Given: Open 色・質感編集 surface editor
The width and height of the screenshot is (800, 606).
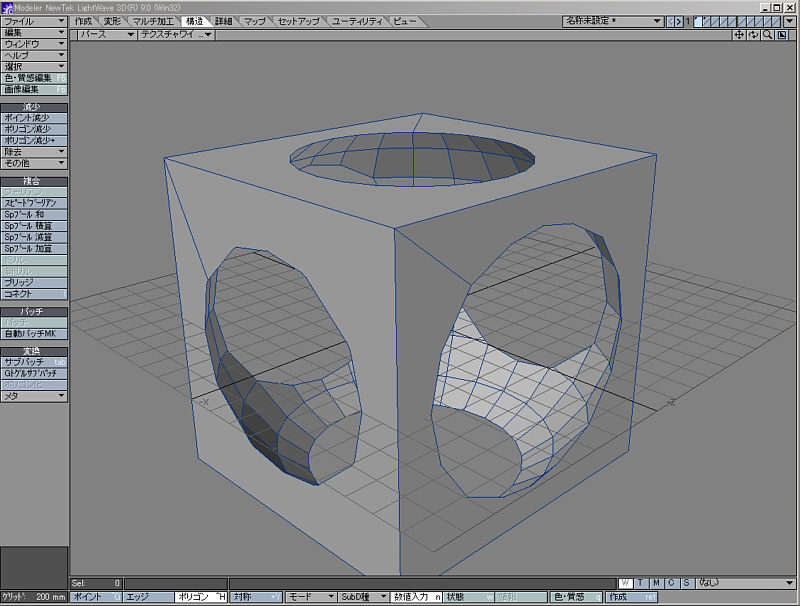Looking at the screenshot, I should [x=34, y=78].
